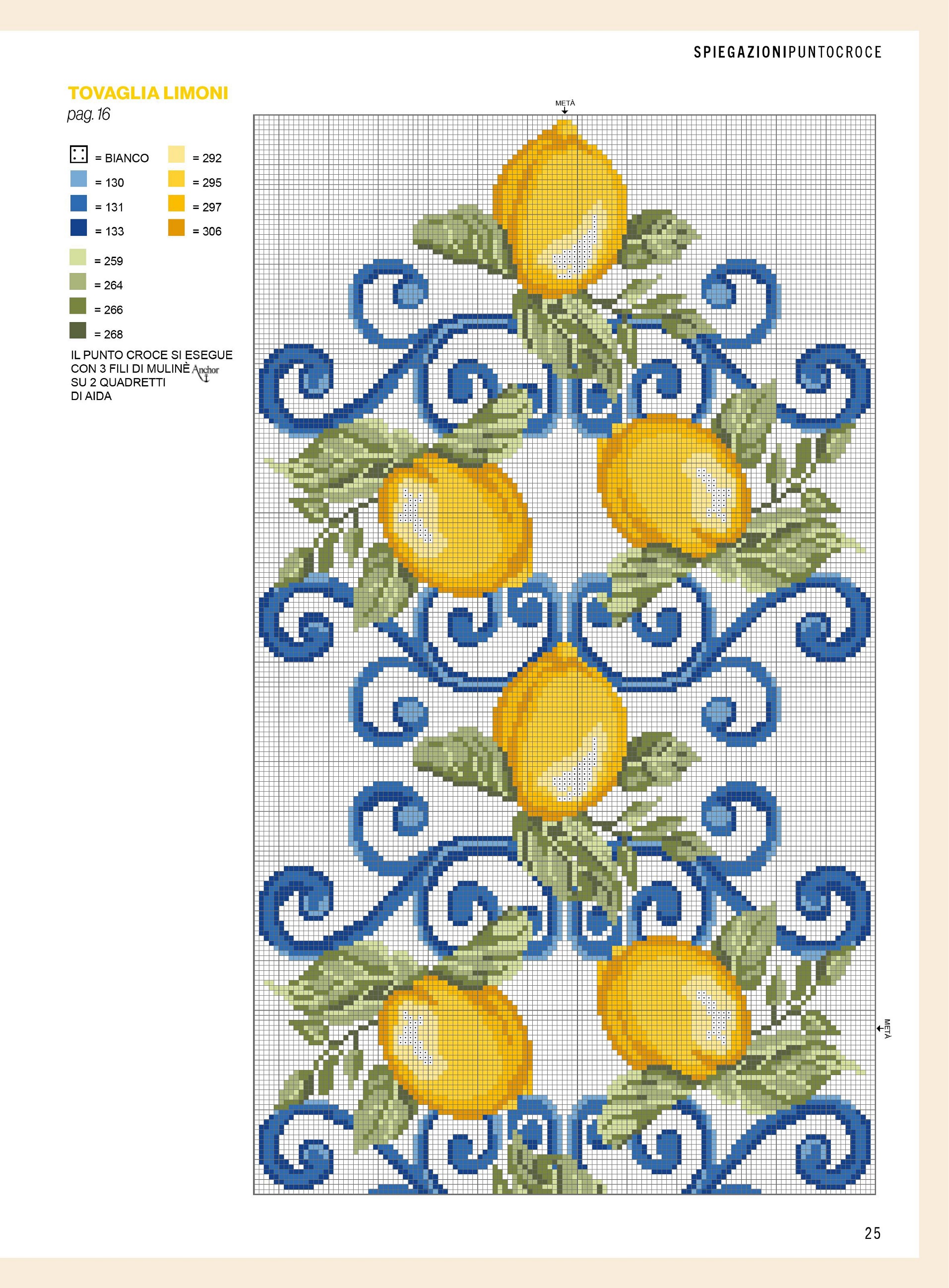949x1288 pixels.
Task: Choose the golden yellow 297 swatch
Action: [x=177, y=203]
